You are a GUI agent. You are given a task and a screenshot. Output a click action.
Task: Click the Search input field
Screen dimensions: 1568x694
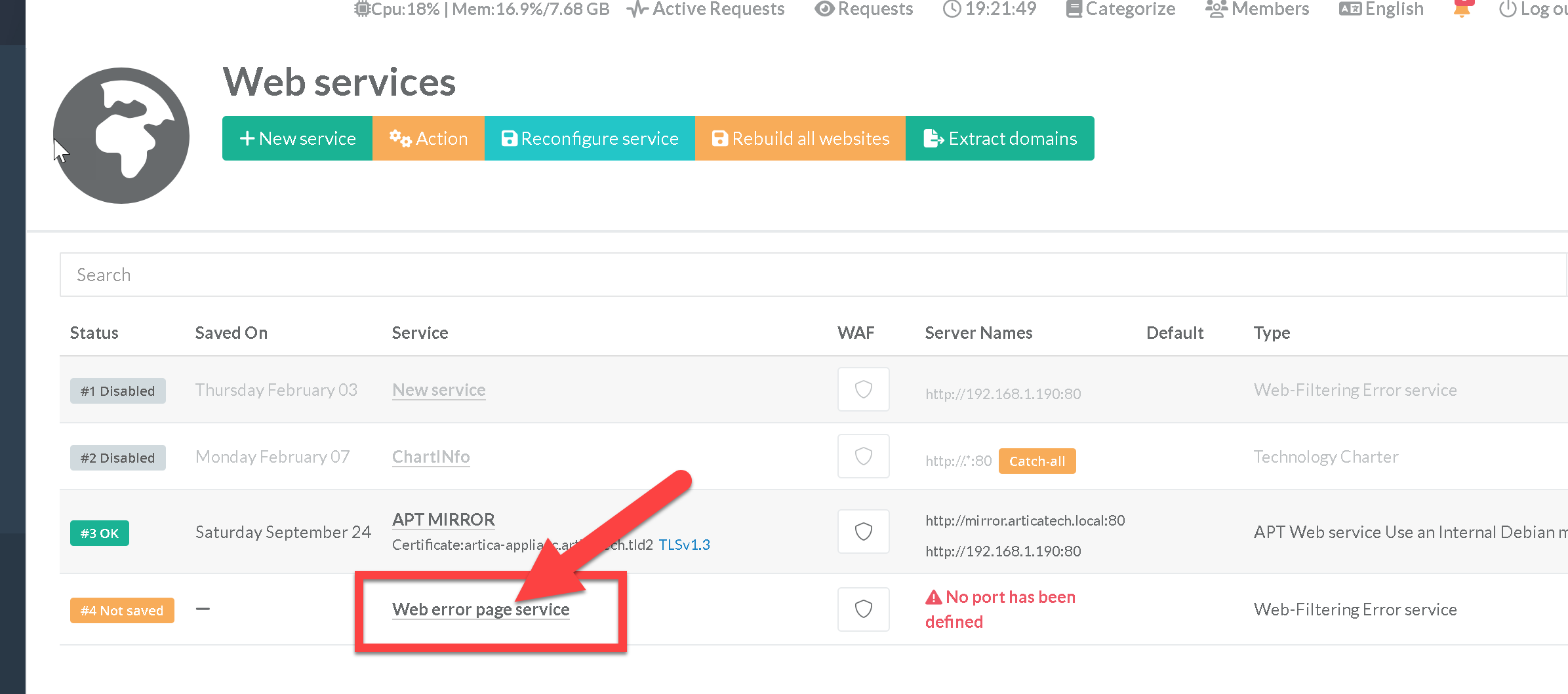813,275
